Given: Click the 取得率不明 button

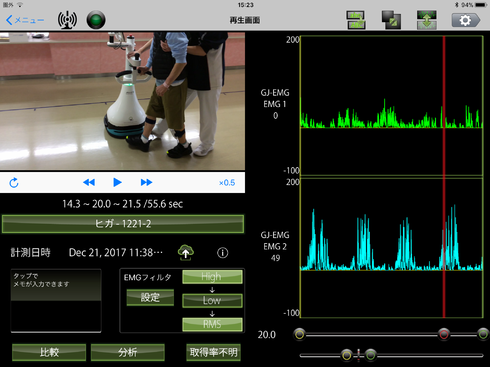Looking at the screenshot, I should click(x=213, y=352).
